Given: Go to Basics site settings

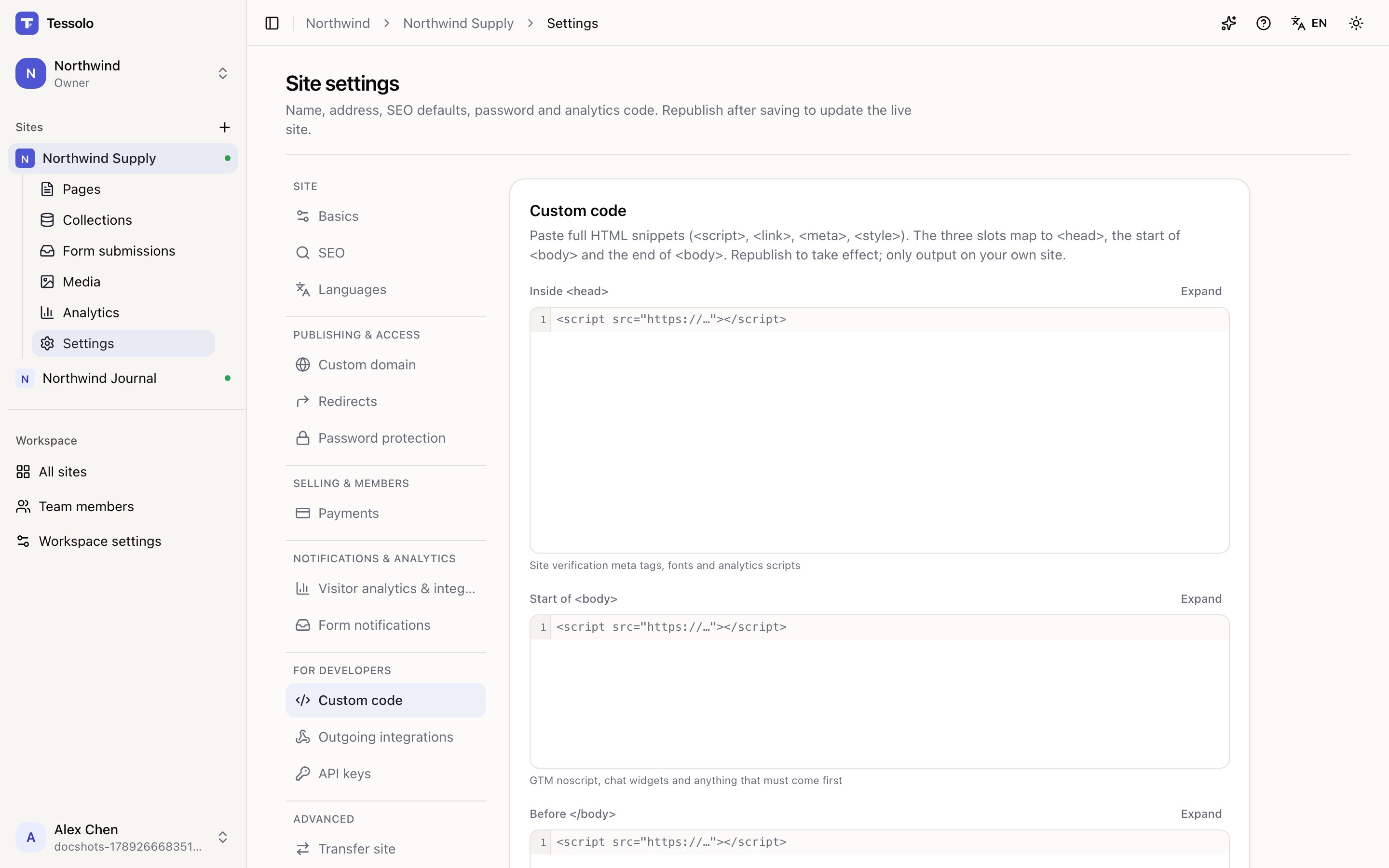Looking at the screenshot, I should click(x=386, y=217).
